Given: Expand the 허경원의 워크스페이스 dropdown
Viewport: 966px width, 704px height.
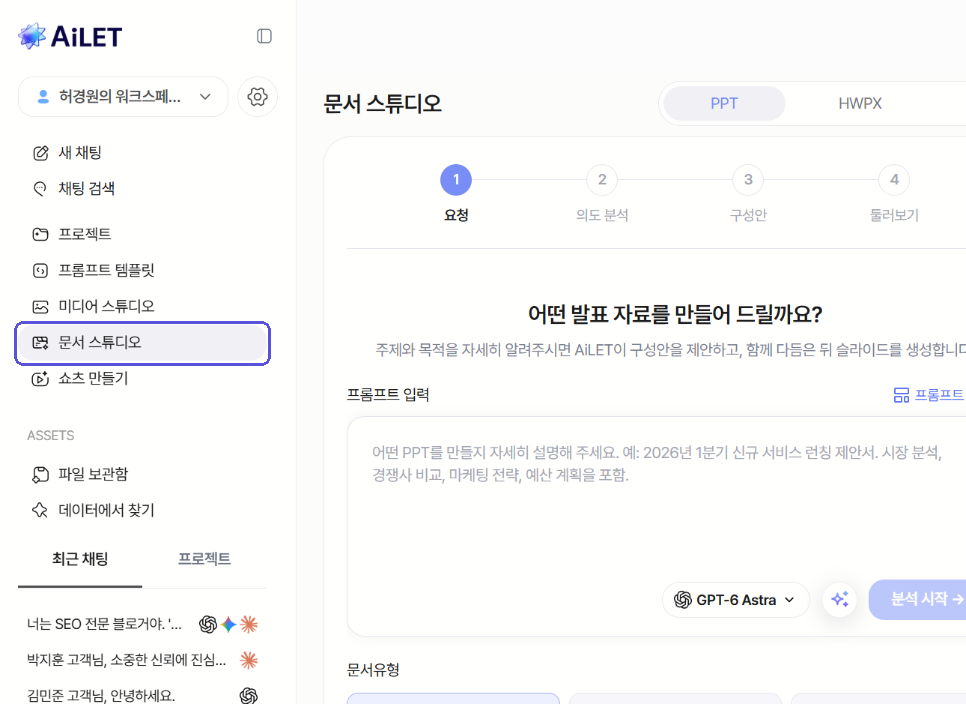Looking at the screenshot, I should [x=123, y=97].
